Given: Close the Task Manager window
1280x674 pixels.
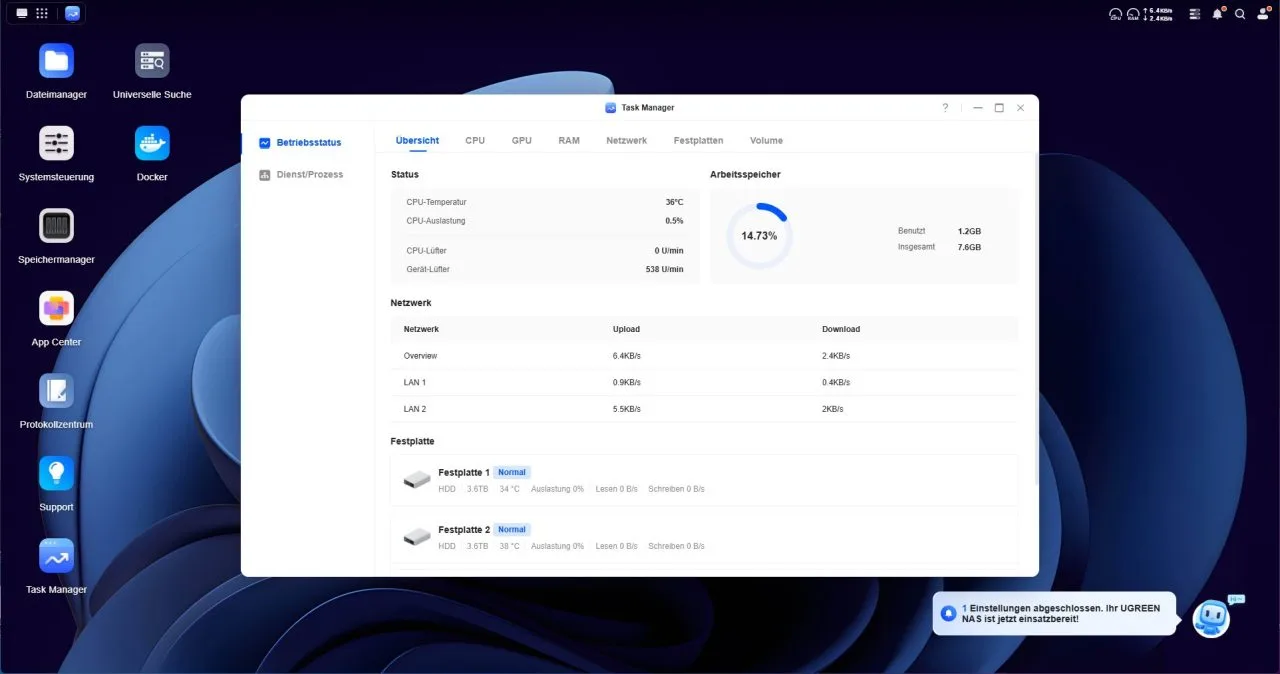Looking at the screenshot, I should pos(1021,108).
